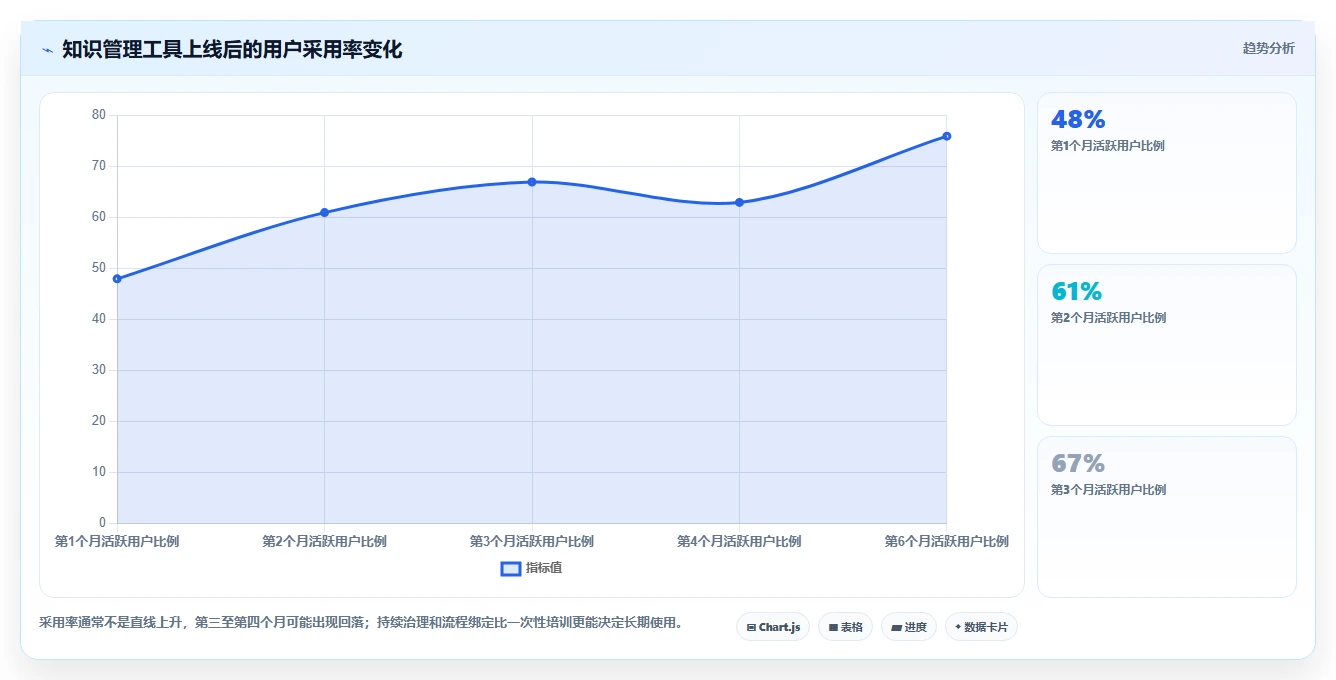Click the Chart.js tag's small icon
This screenshot has width=1336, height=680.
click(x=751, y=628)
